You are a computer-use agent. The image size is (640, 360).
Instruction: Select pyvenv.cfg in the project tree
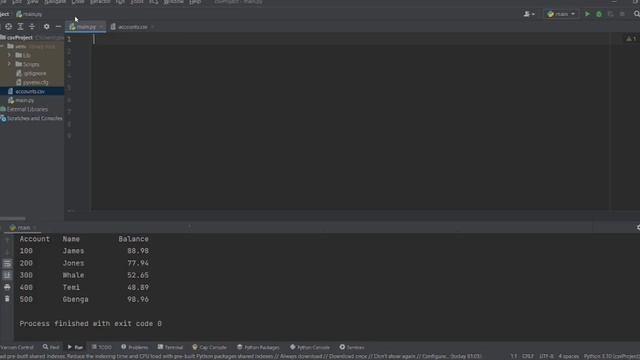[x=32, y=82]
